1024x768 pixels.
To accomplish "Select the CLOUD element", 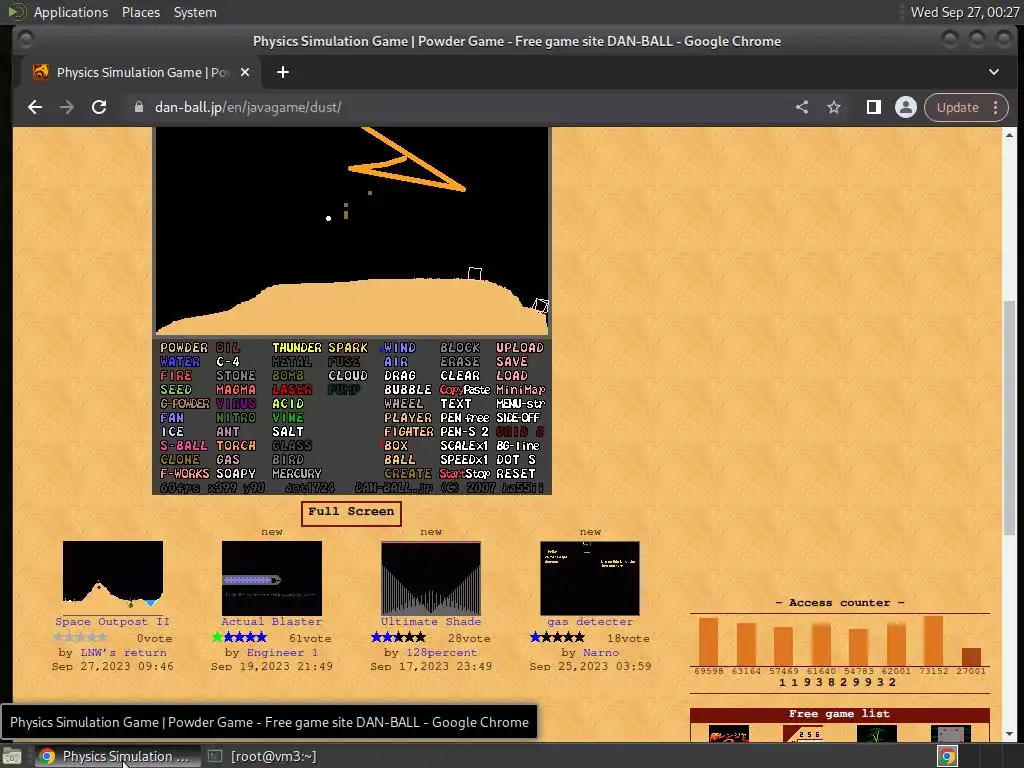I will (347, 376).
